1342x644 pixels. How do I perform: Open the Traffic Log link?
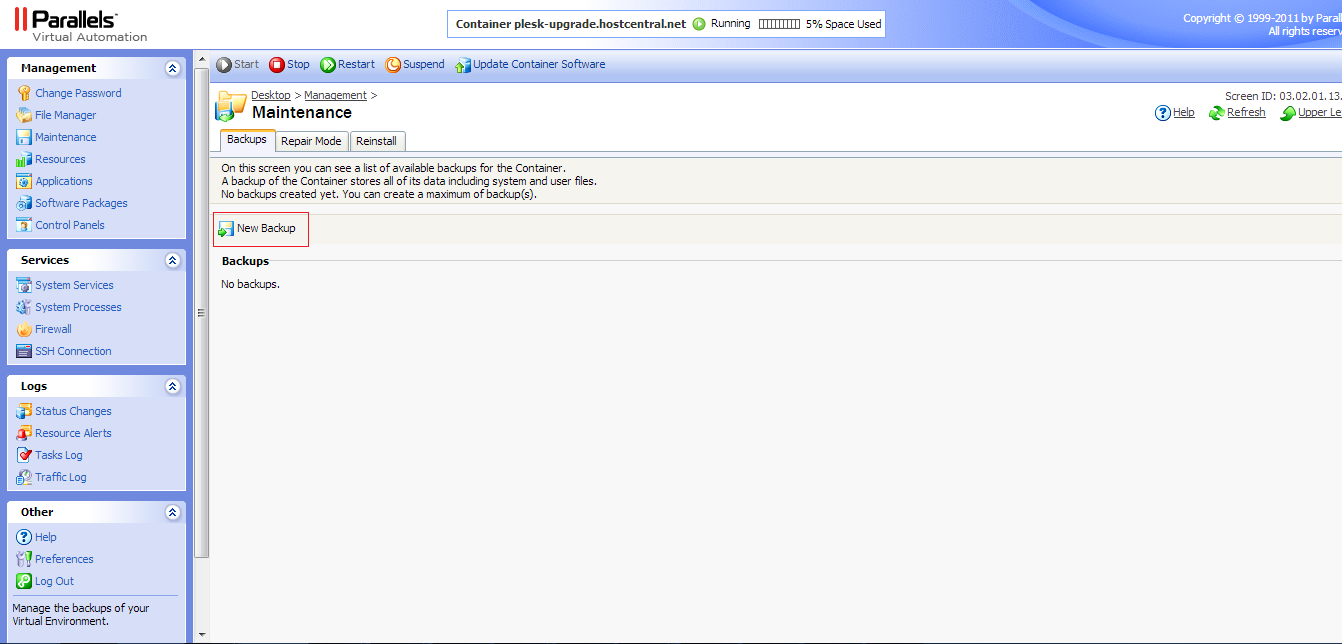(61, 477)
